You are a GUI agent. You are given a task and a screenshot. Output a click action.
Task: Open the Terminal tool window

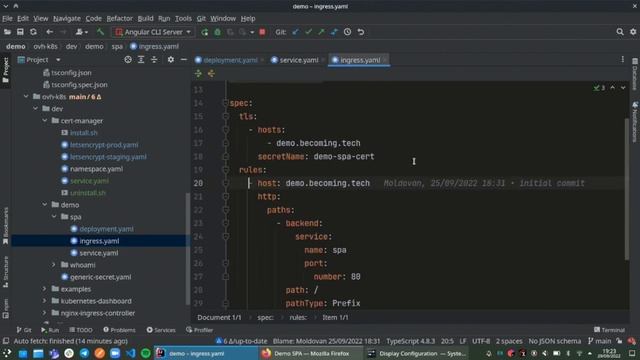click(609, 330)
